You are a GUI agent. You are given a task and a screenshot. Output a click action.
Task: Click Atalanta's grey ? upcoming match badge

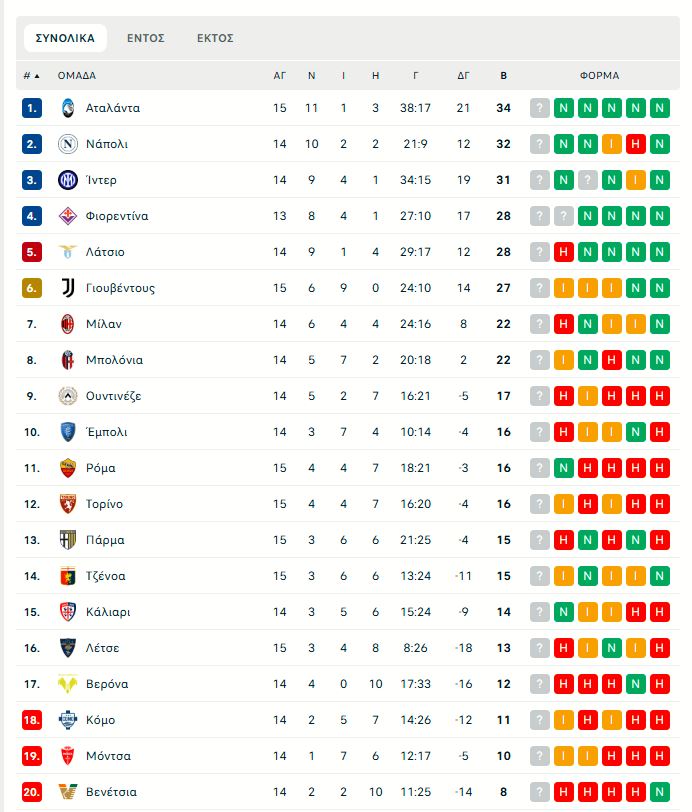click(x=540, y=108)
